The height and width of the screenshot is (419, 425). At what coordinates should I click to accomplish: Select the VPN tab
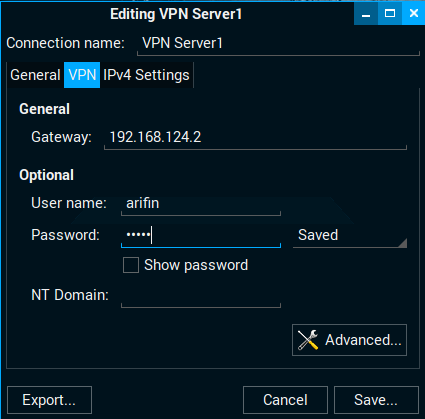[x=82, y=75]
